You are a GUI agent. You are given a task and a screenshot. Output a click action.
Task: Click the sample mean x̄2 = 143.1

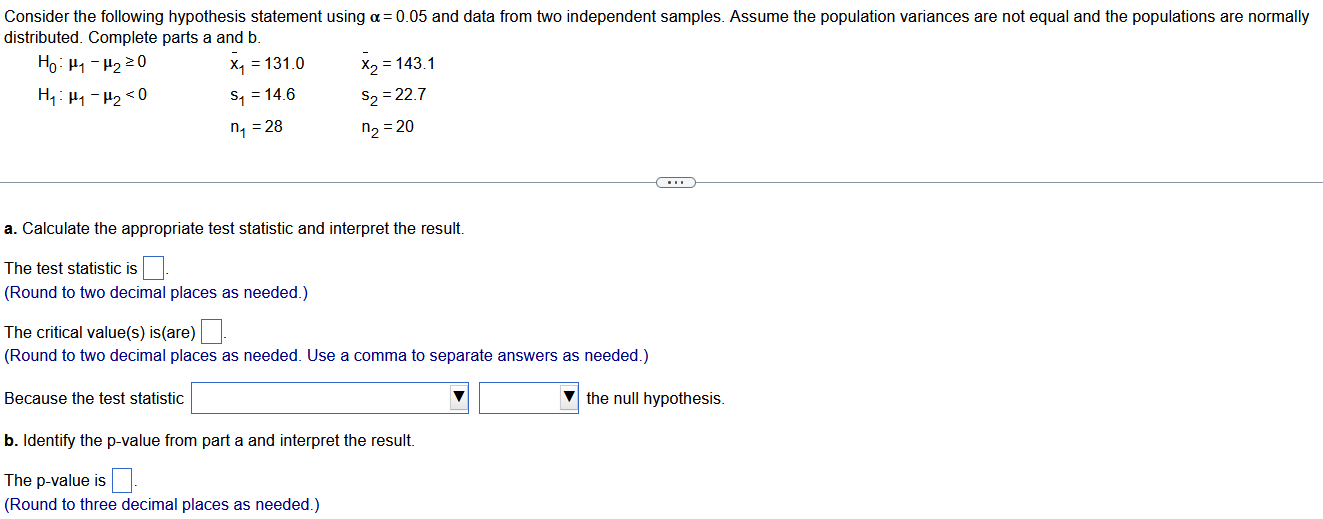397,64
